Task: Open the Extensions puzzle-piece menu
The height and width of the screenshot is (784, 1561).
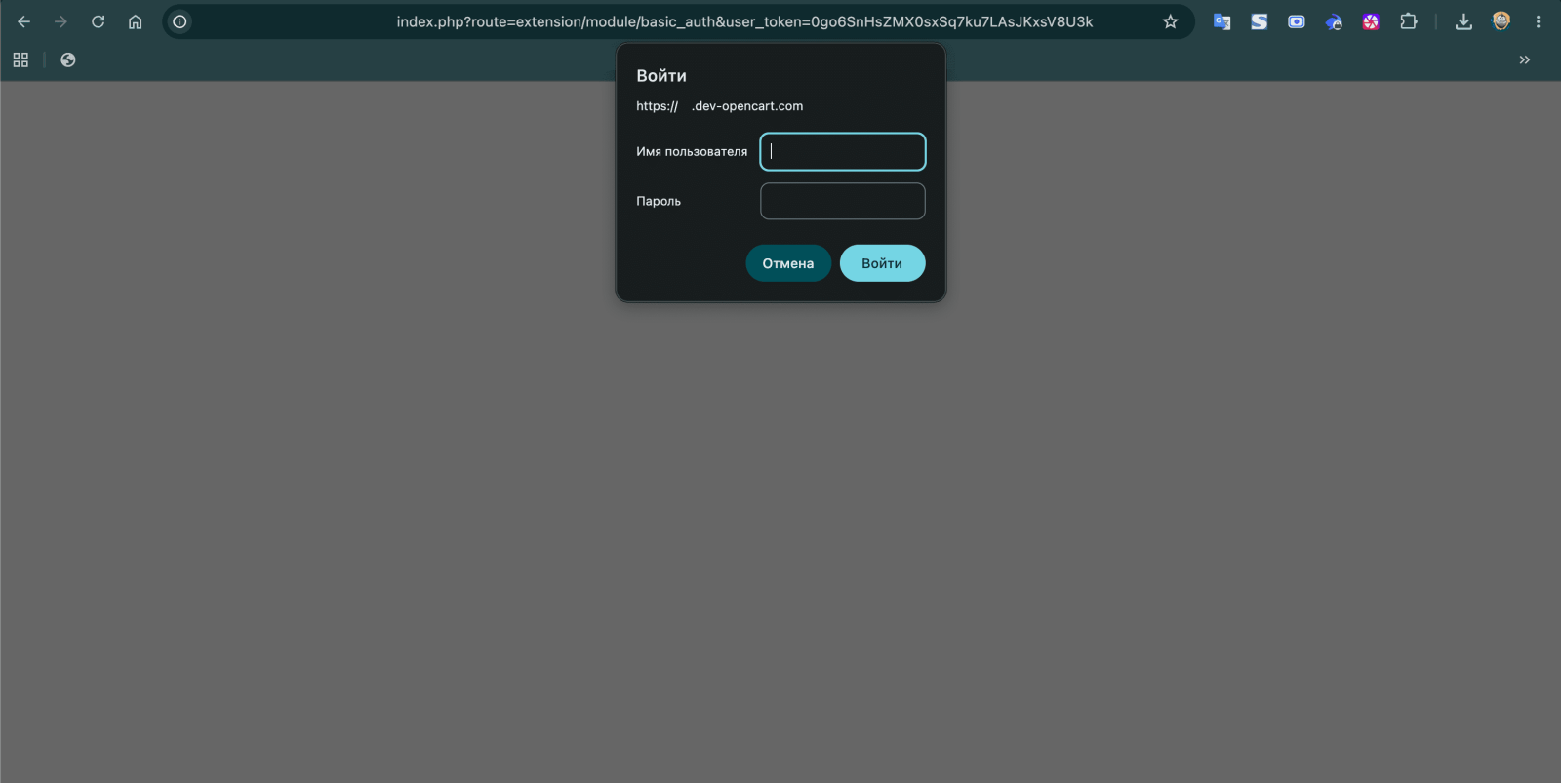Action: [x=1409, y=21]
